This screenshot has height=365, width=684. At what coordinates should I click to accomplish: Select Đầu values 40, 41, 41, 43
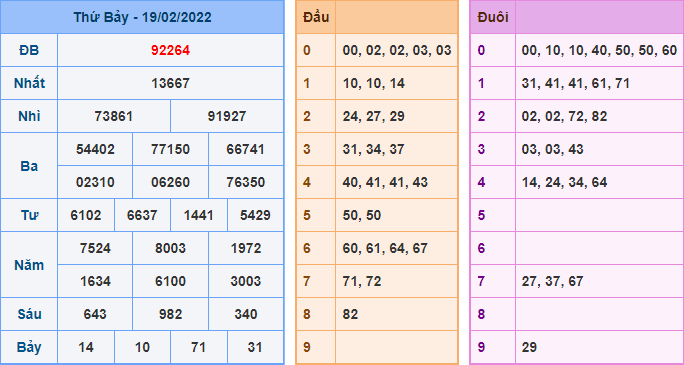[x=385, y=182]
